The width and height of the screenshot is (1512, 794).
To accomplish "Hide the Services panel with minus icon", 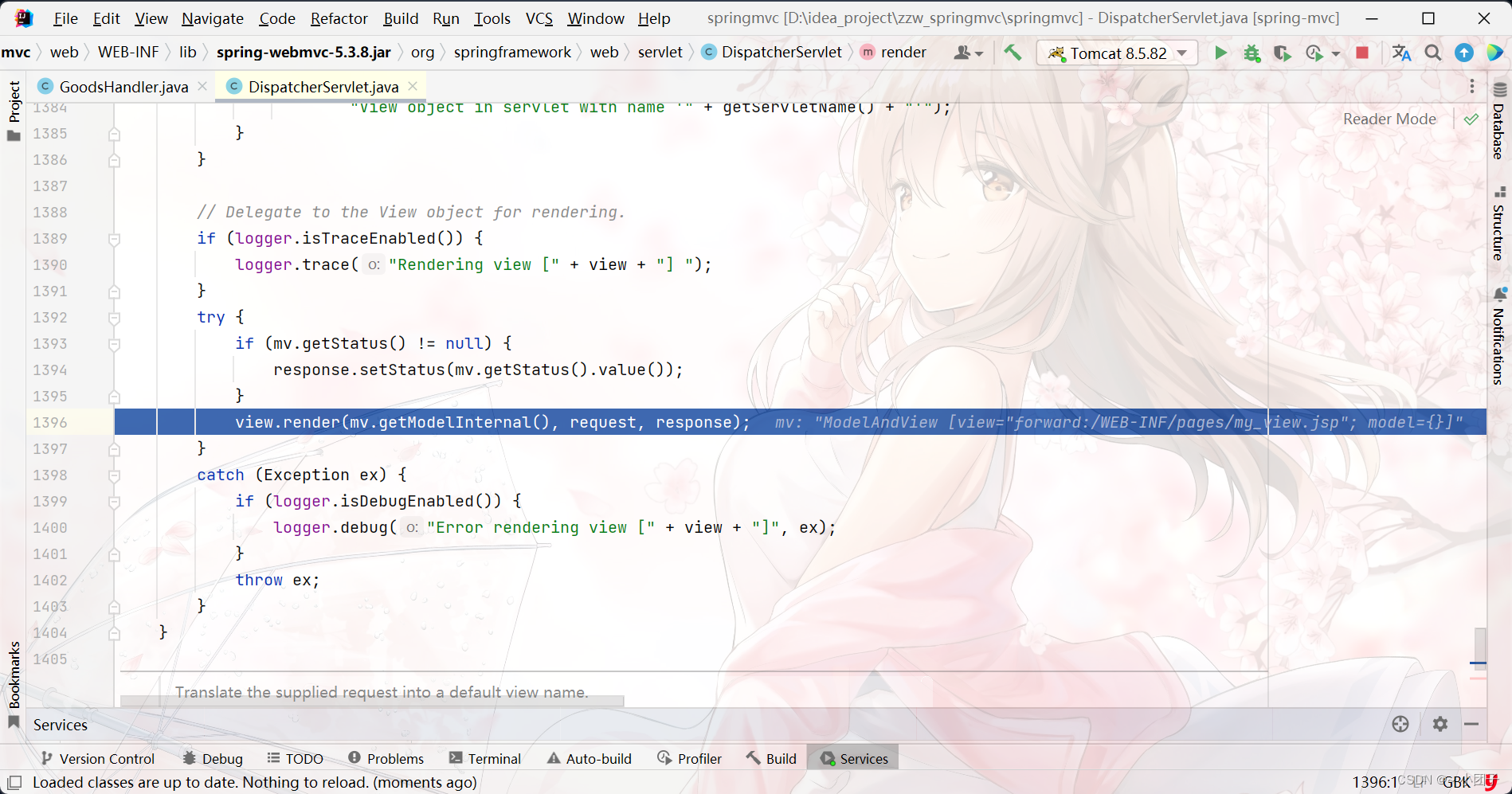I will [x=1471, y=724].
